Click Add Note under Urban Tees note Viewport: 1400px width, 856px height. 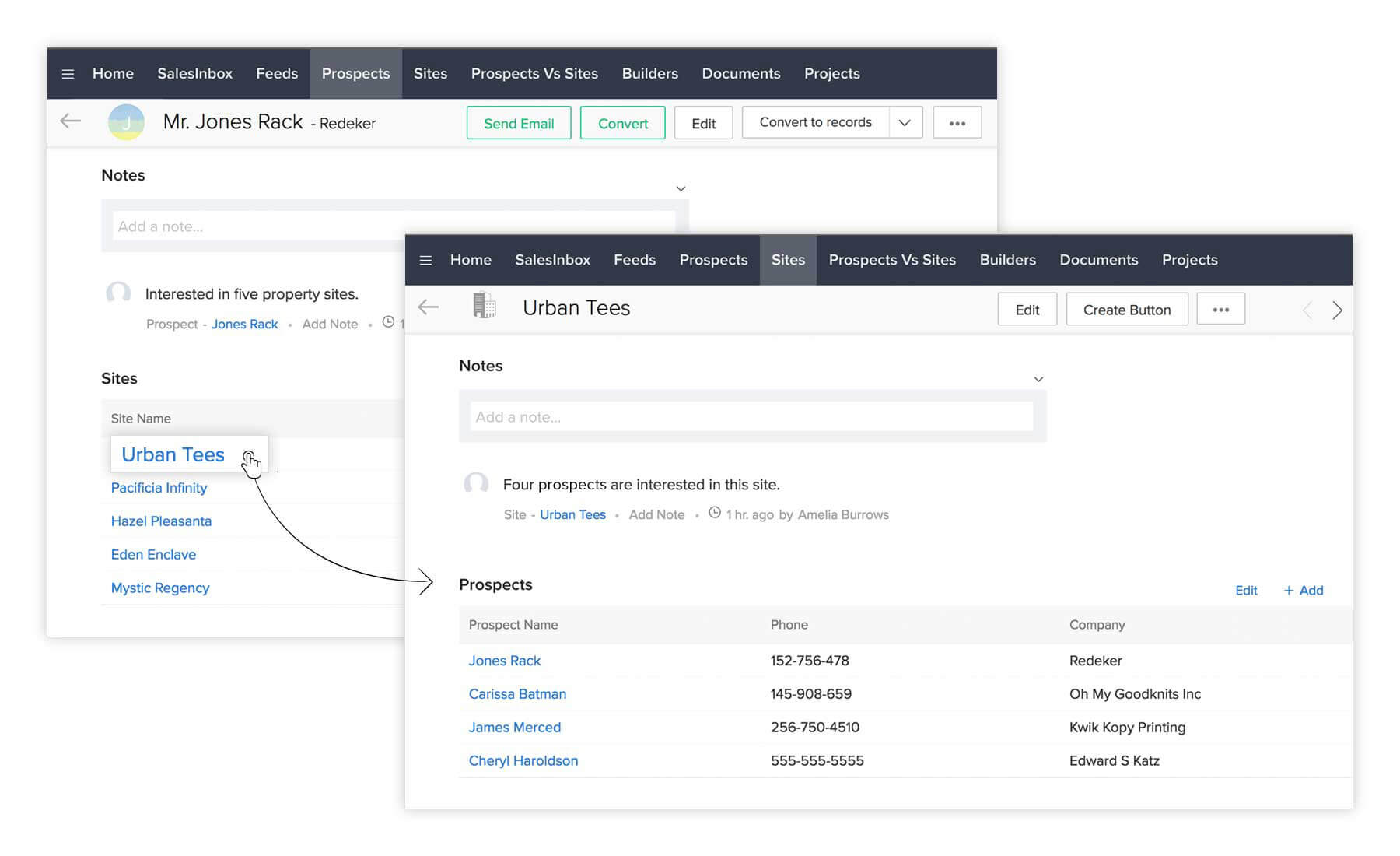tap(656, 514)
